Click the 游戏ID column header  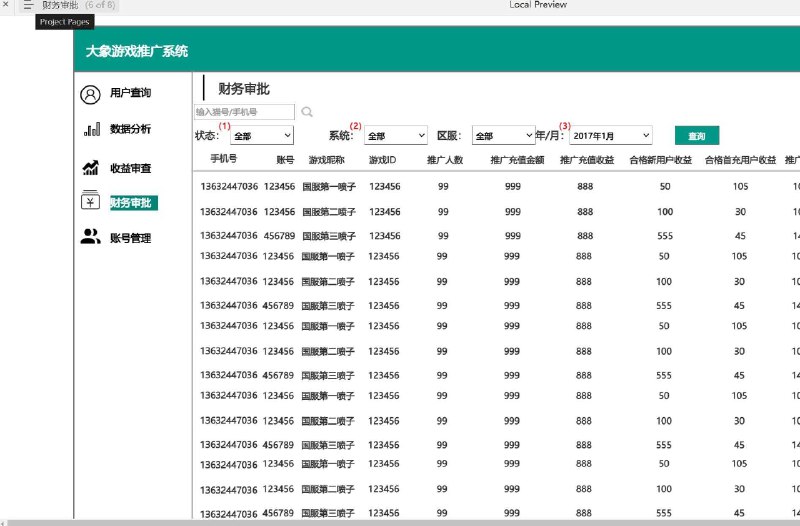point(382,160)
